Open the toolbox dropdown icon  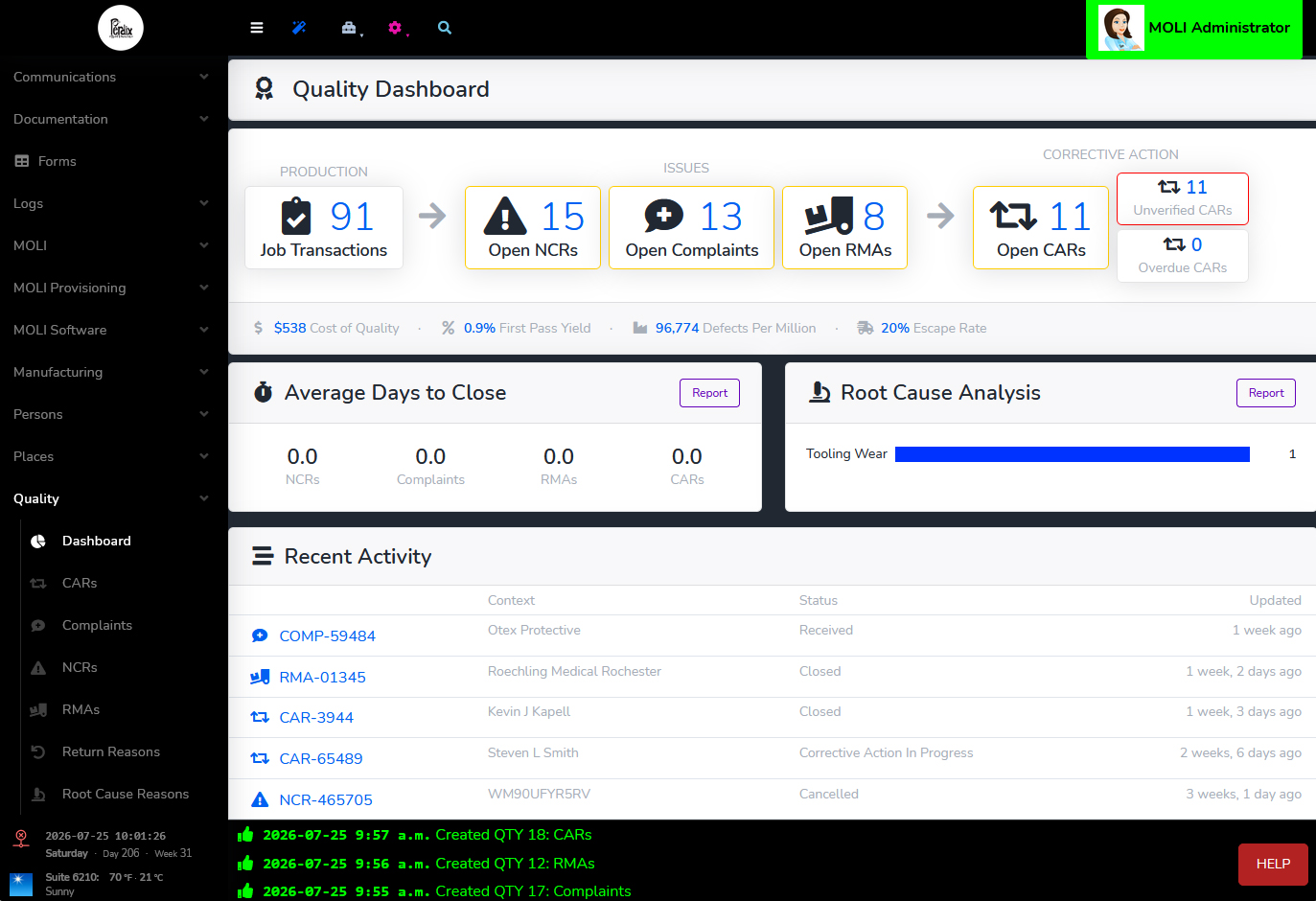(x=350, y=28)
